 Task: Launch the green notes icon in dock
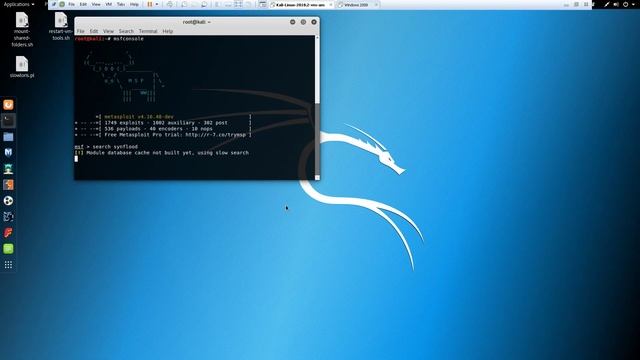pos(8,249)
